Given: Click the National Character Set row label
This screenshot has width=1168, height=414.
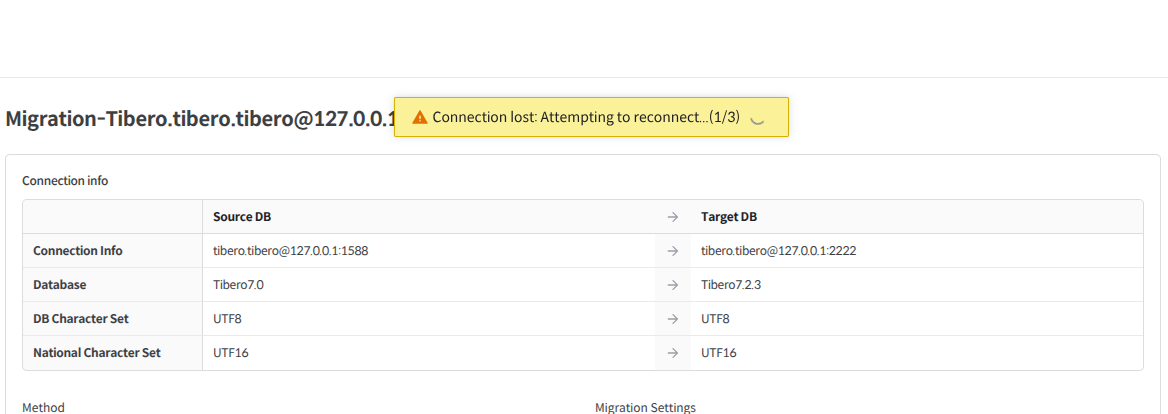Looking at the screenshot, I should (x=97, y=353).
